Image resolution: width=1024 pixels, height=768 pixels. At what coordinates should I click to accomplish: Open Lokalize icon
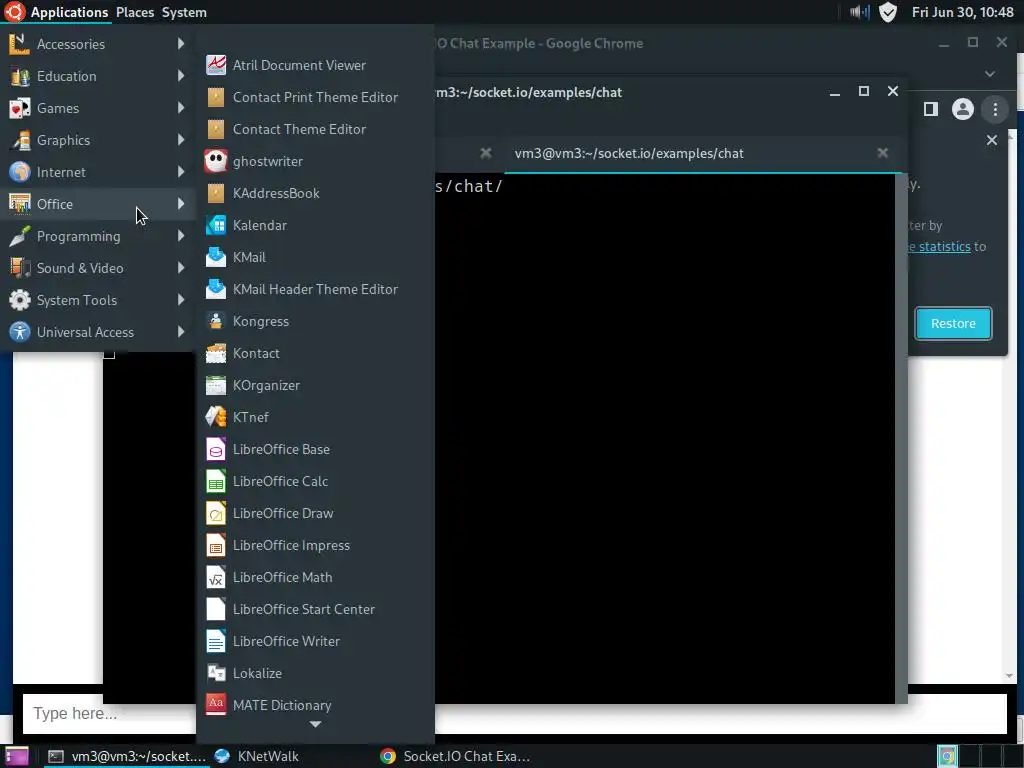[x=216, y=673]
